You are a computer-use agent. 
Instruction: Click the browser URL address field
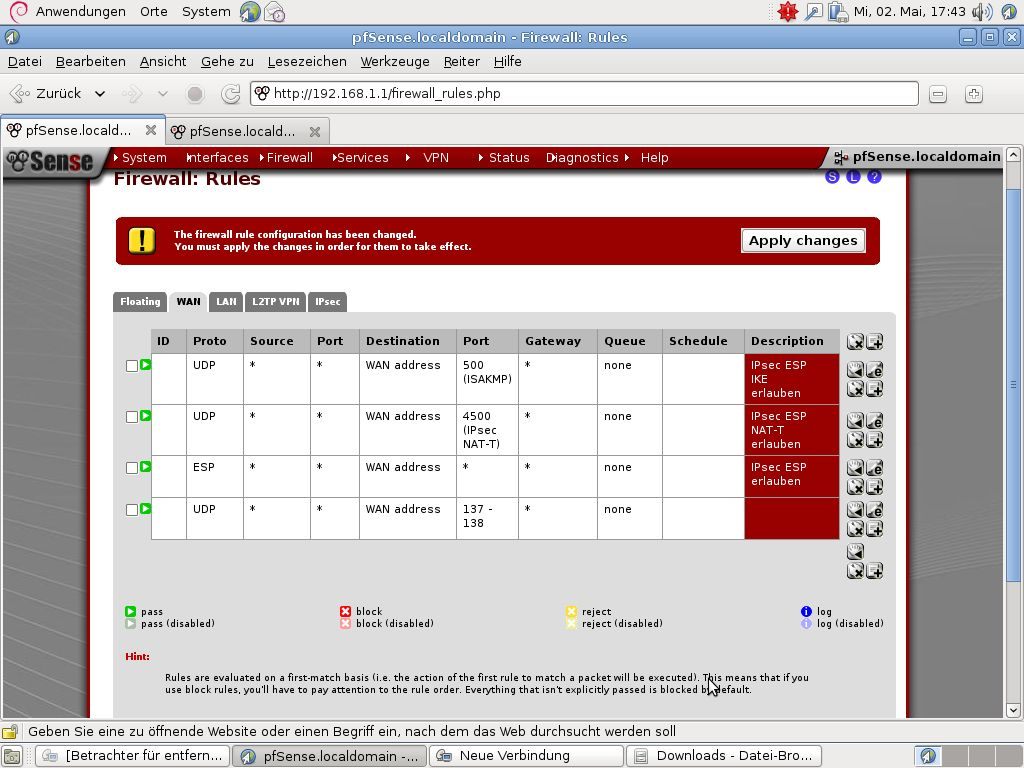tap(584, 93)
